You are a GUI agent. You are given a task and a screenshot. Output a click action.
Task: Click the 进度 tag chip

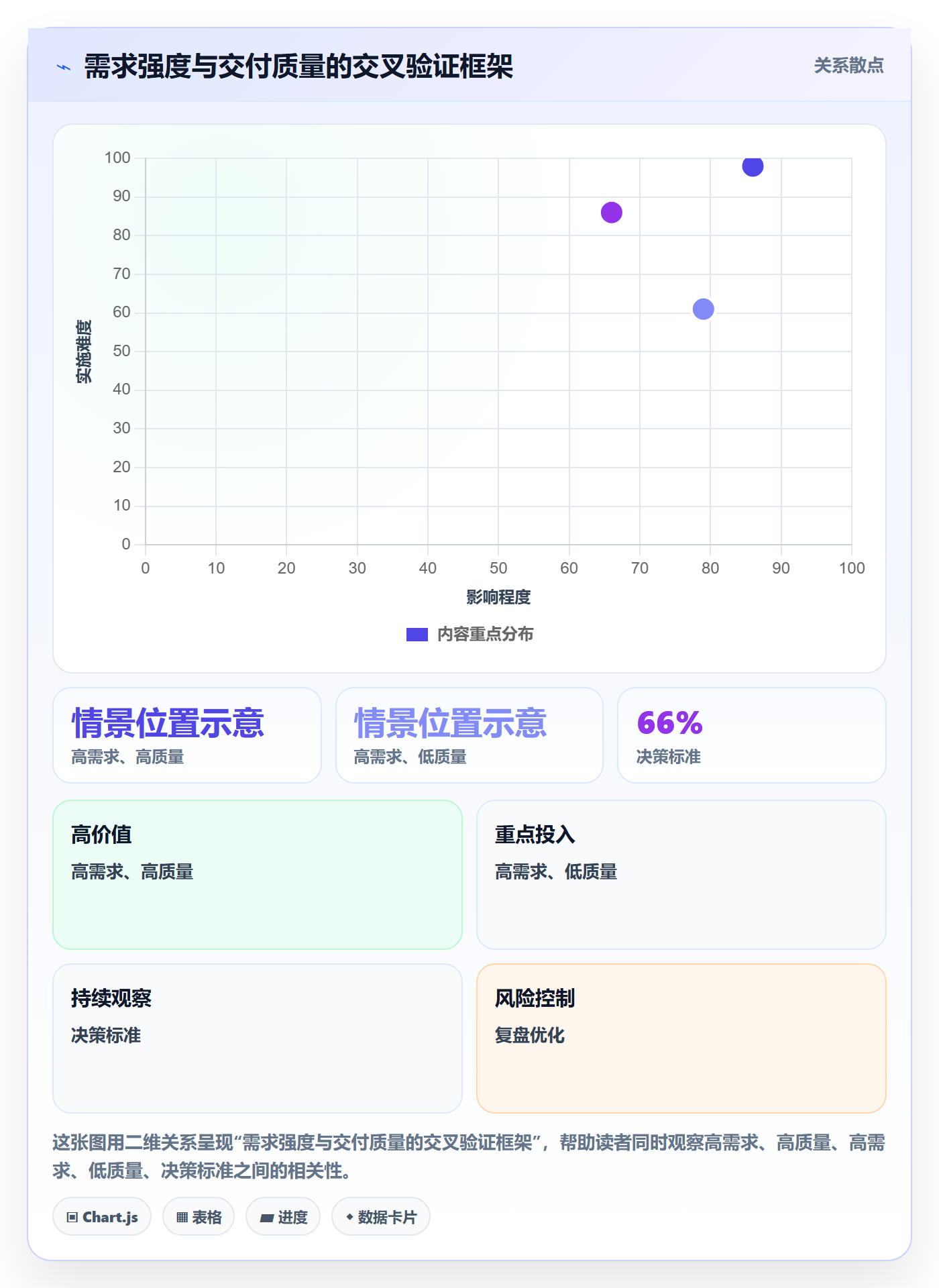coord(283,1216)
